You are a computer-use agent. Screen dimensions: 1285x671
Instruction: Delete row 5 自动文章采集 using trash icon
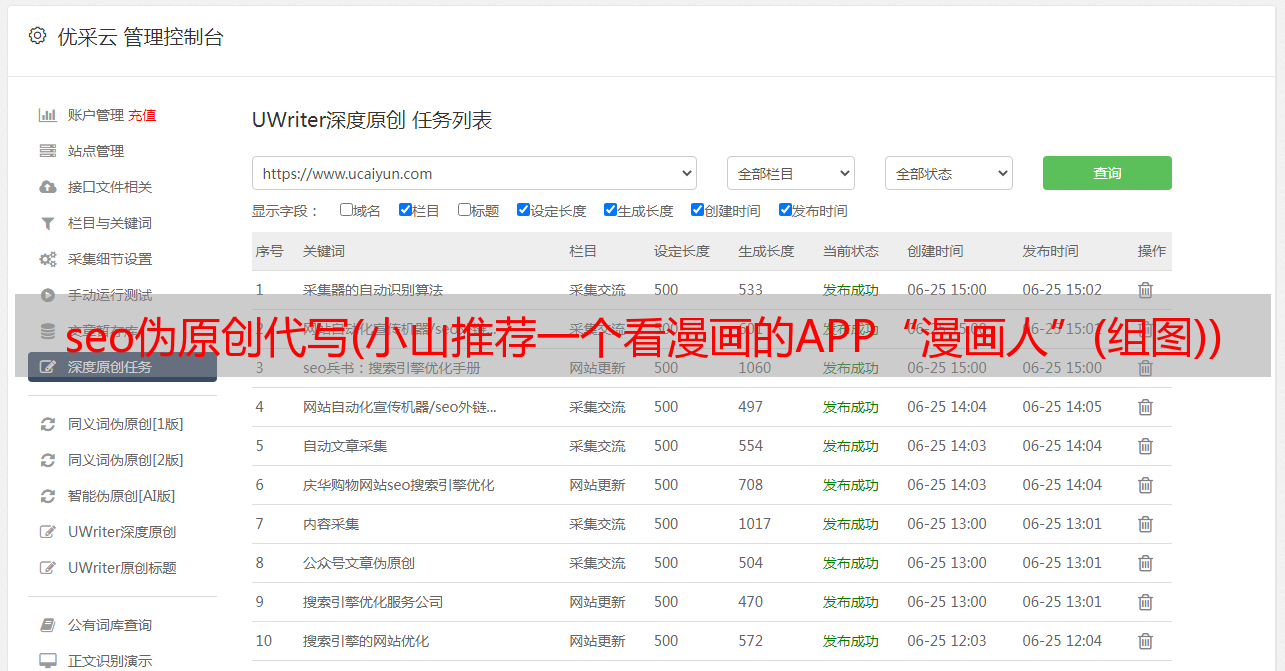tap(1145, 446)
